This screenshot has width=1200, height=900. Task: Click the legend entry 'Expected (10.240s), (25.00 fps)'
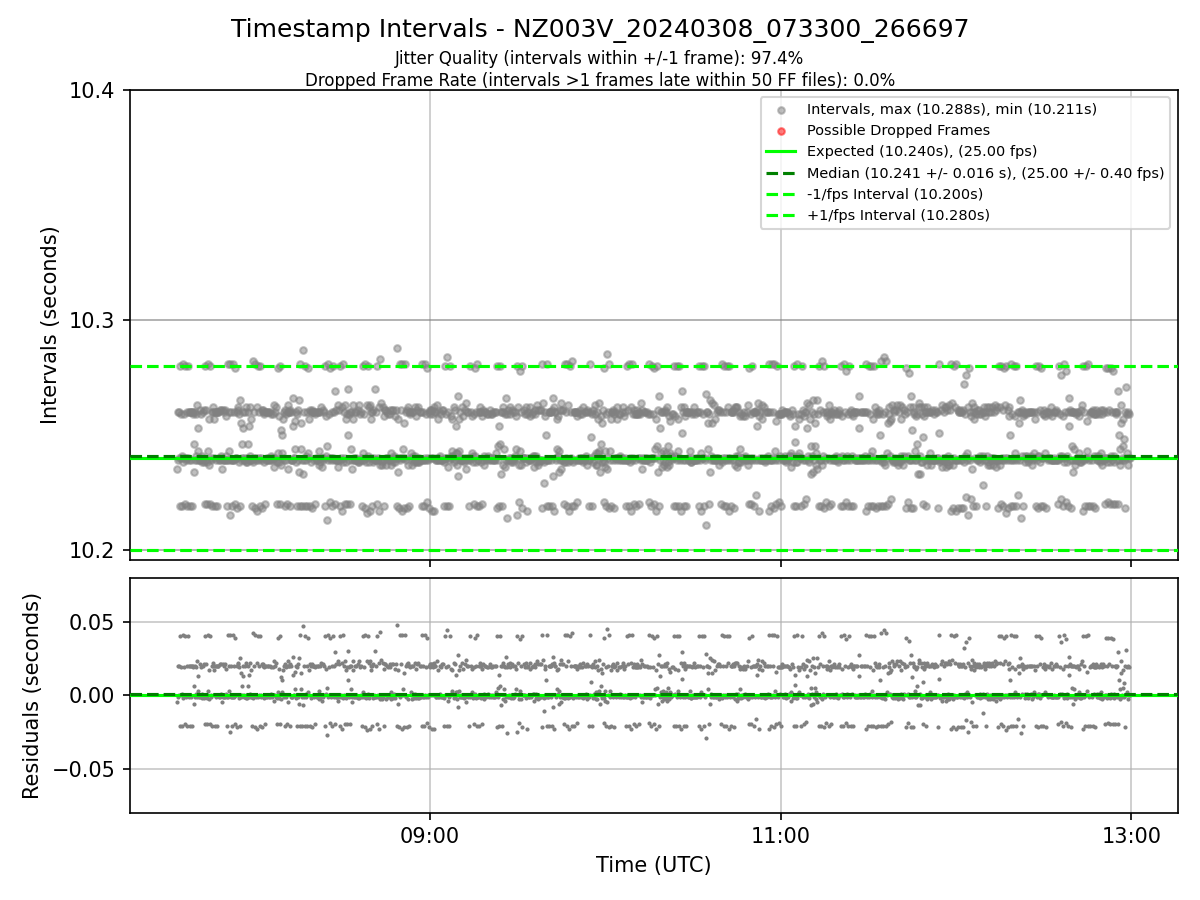pyautogui.click(x=922, y=151)
